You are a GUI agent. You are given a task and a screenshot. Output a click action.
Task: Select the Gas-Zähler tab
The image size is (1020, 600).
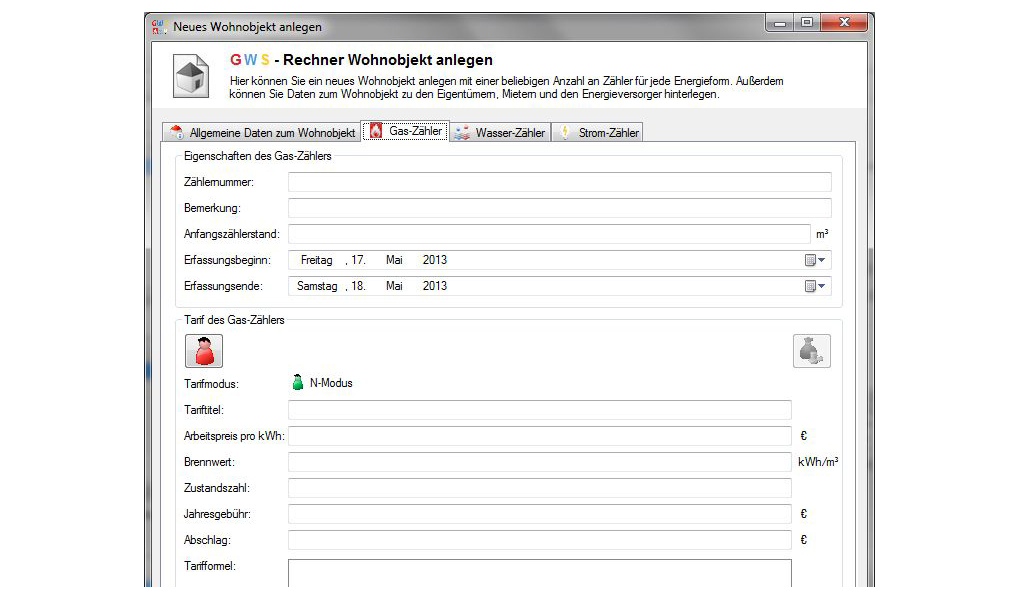point(405,131)
